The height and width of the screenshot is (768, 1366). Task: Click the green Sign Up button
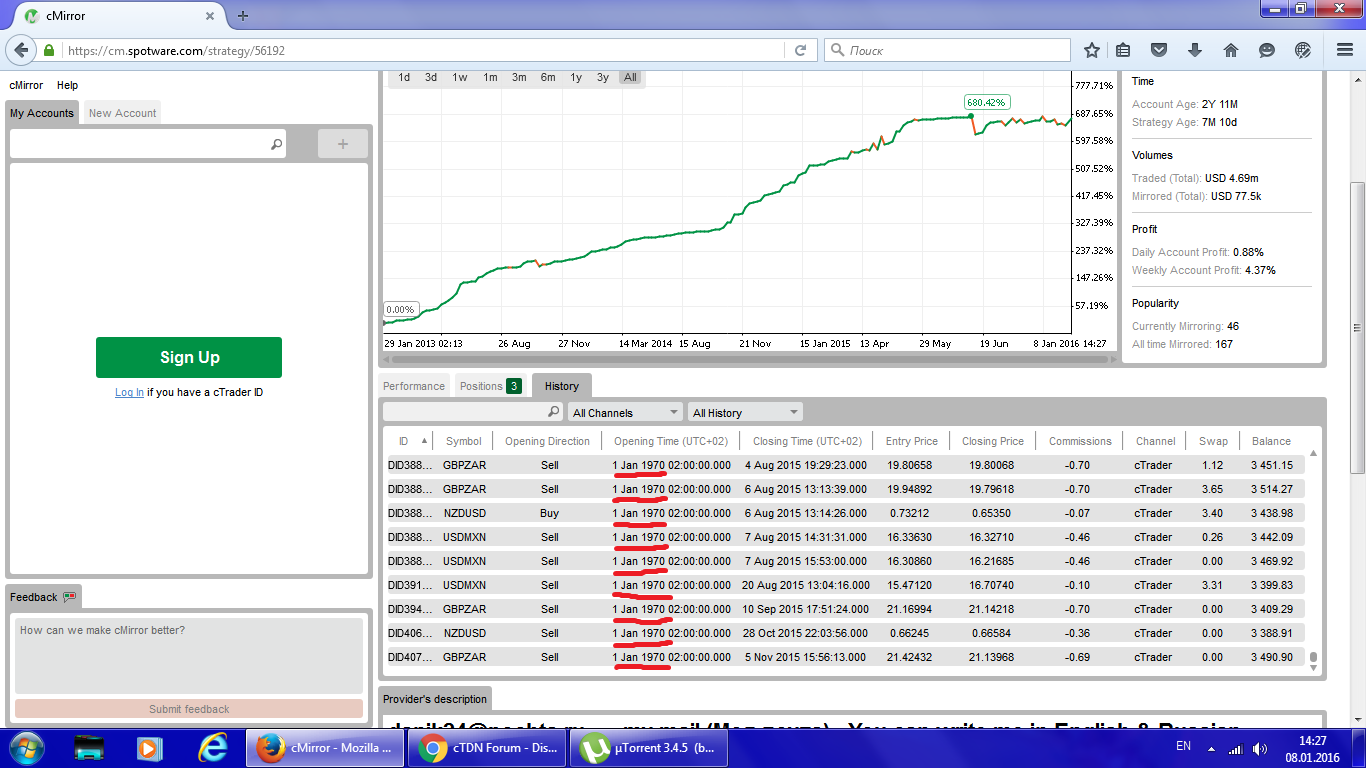tap(189, 357)
